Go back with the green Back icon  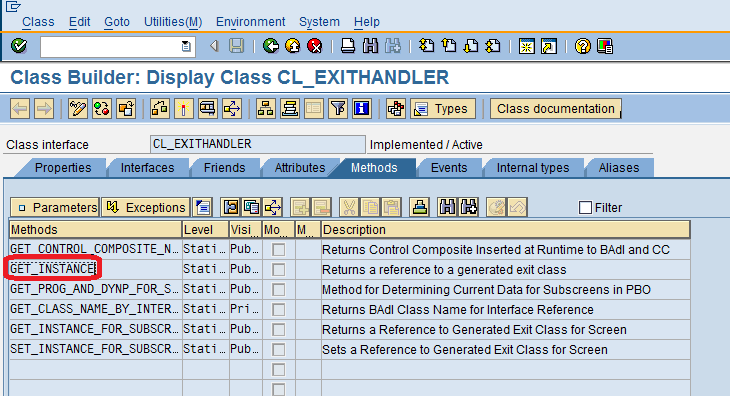pyautogui.click(x=270, y=46)
